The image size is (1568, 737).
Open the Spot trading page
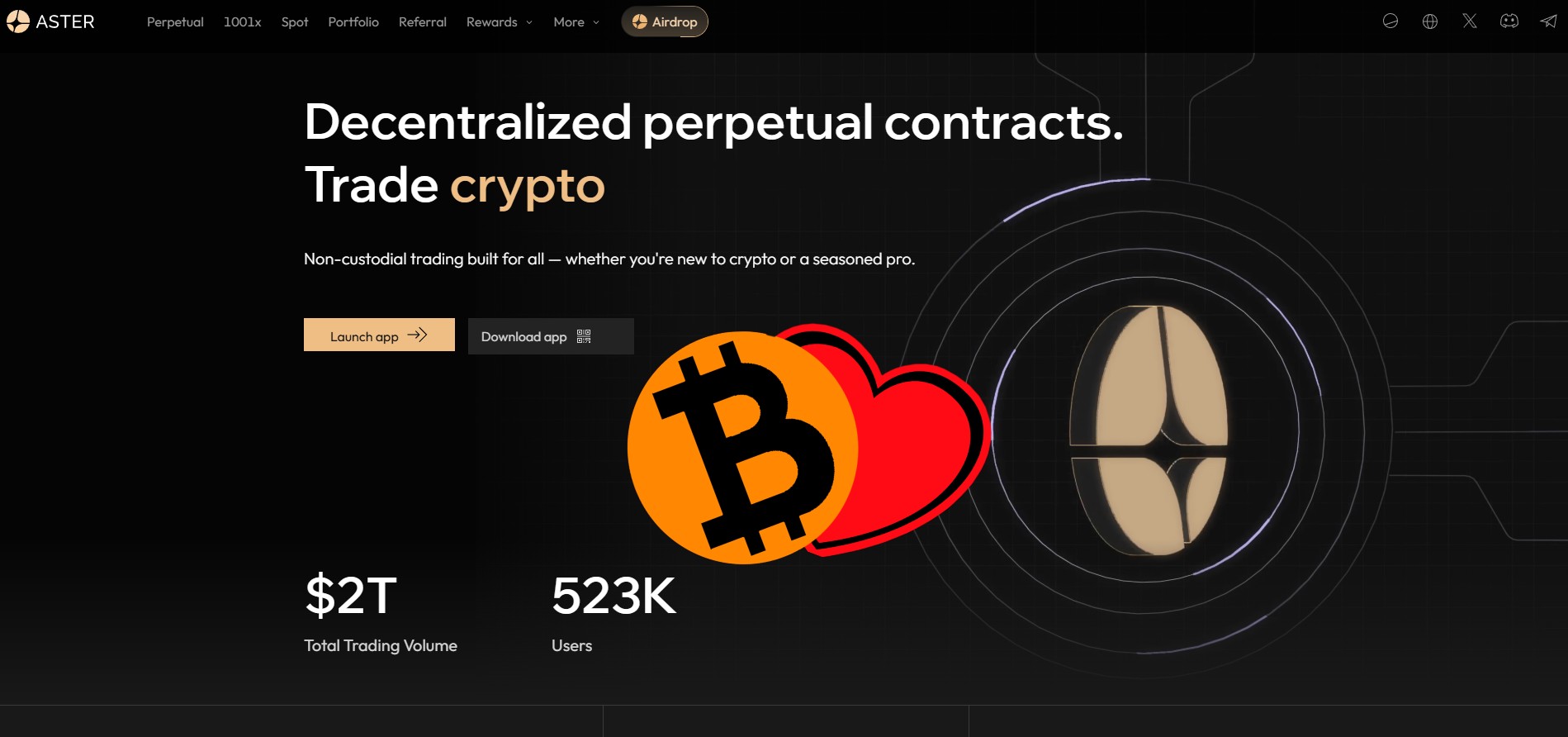point(295,21)
